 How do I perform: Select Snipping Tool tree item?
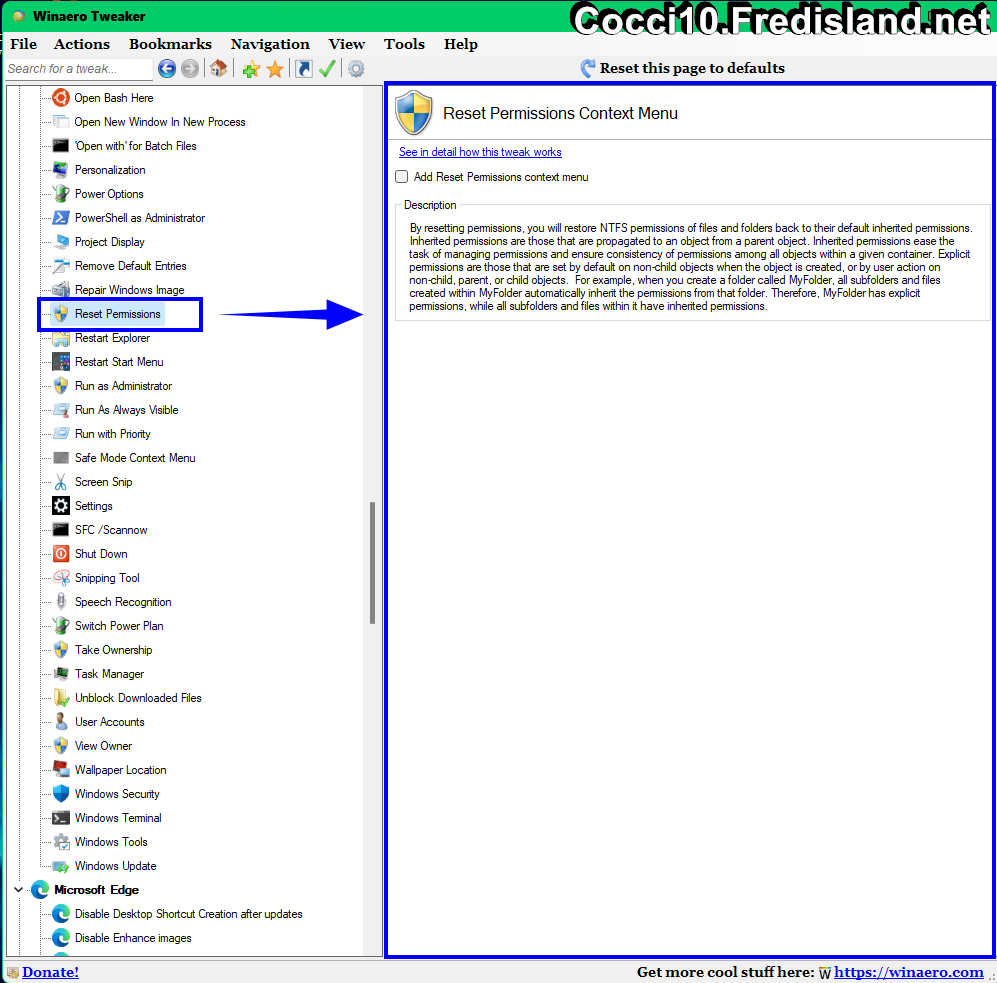click(107, 578)
